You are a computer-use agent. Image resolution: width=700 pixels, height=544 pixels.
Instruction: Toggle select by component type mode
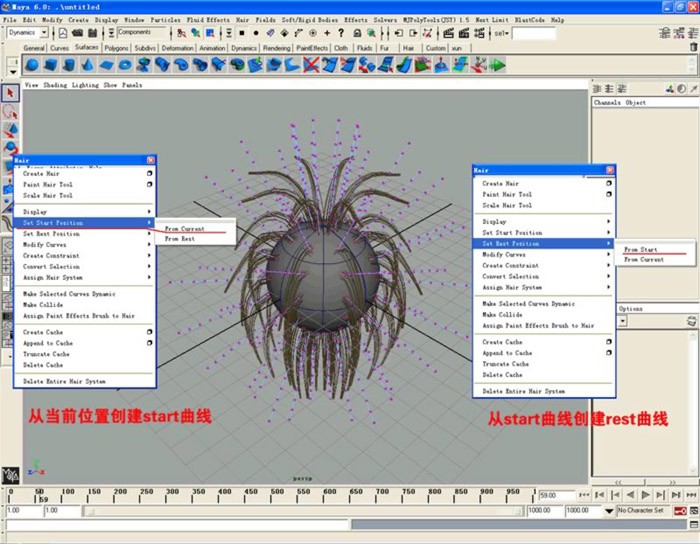(210, 33)
